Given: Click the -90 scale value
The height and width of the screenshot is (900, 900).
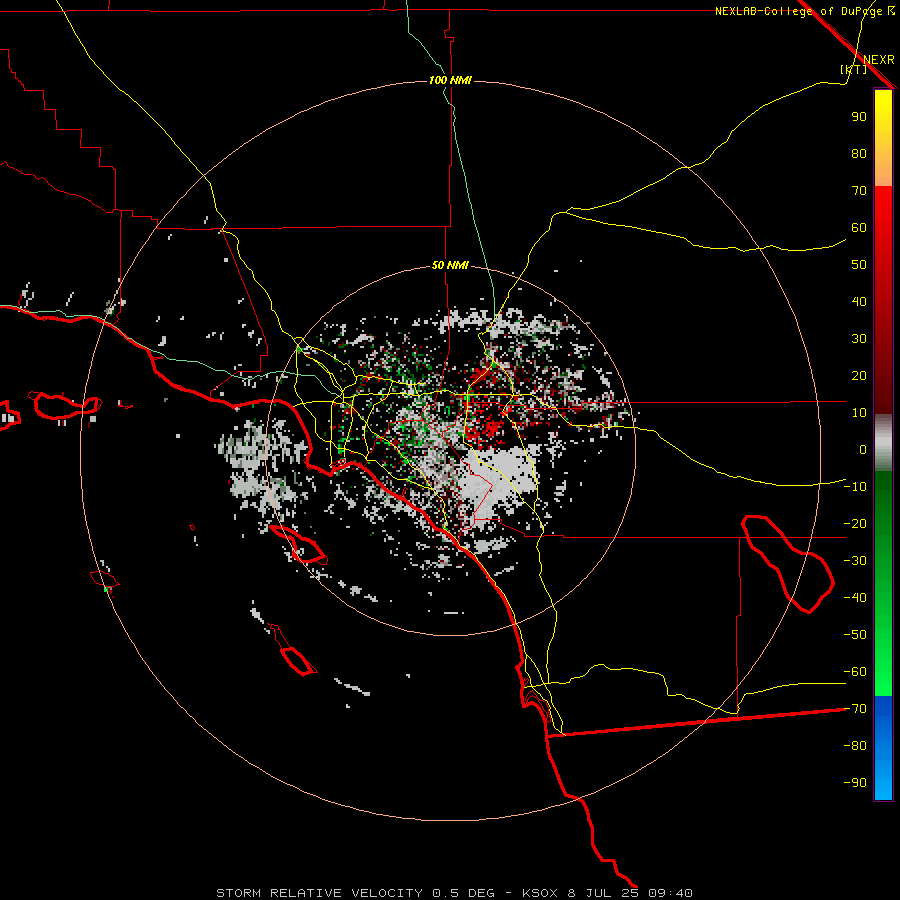Looking at the screenshot, I should [855, 783].
